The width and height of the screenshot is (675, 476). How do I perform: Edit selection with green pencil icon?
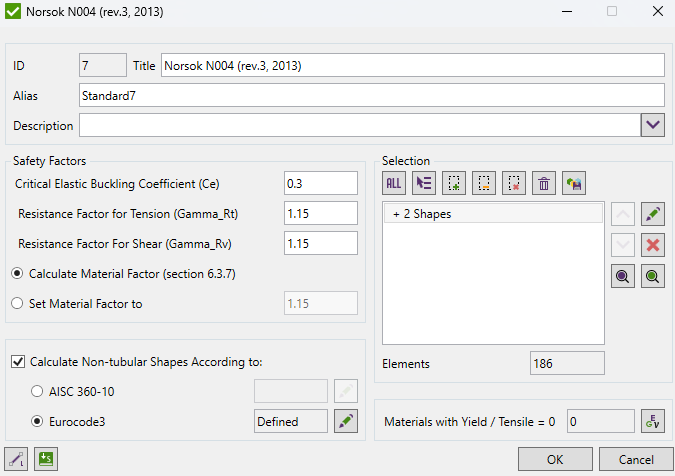[653, 214]
